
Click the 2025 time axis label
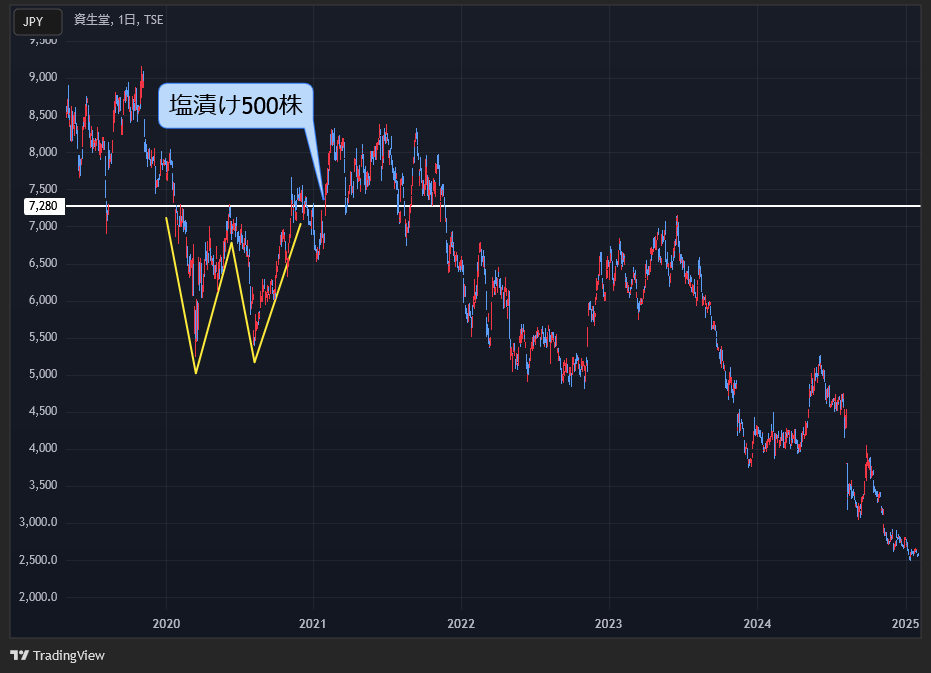click(x=905, y=623)
